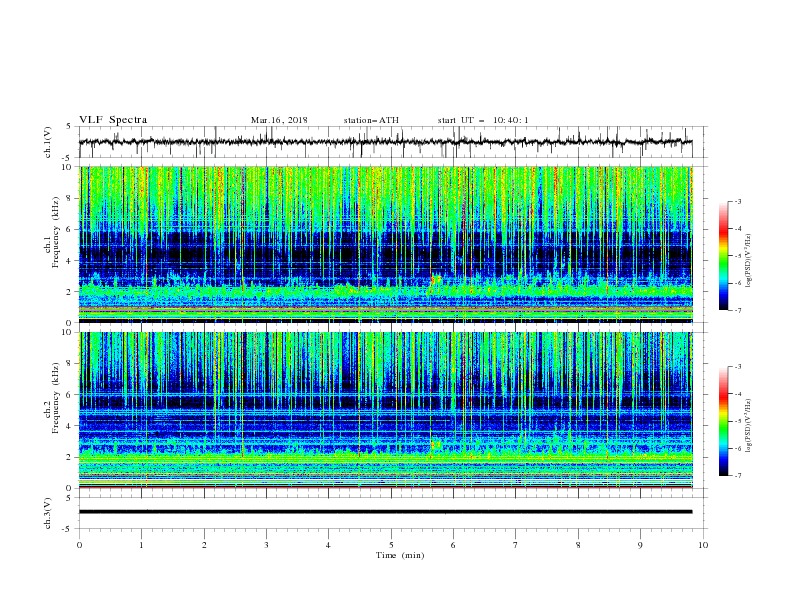Image resolution: width=792 pixels, height=612 pixels.
Task: Click the "ch.1(V)" axis label
Action: [x=48, y=142]
